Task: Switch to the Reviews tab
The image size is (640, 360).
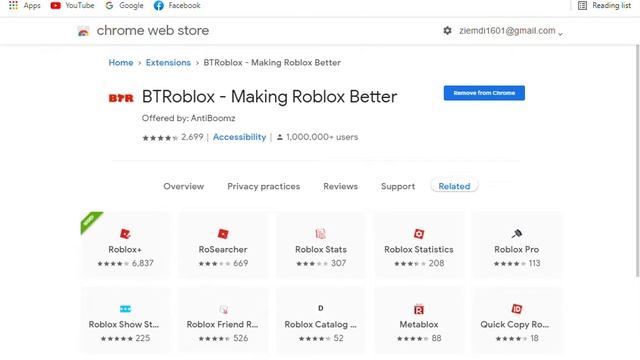Action: pyautogui.click(x=340, y=186)
